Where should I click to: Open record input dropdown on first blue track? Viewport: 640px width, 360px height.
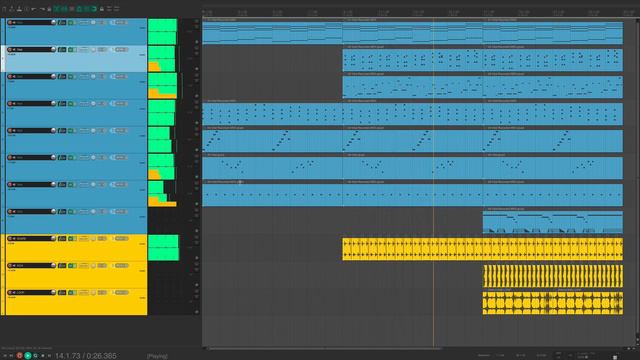coord(121,22)
